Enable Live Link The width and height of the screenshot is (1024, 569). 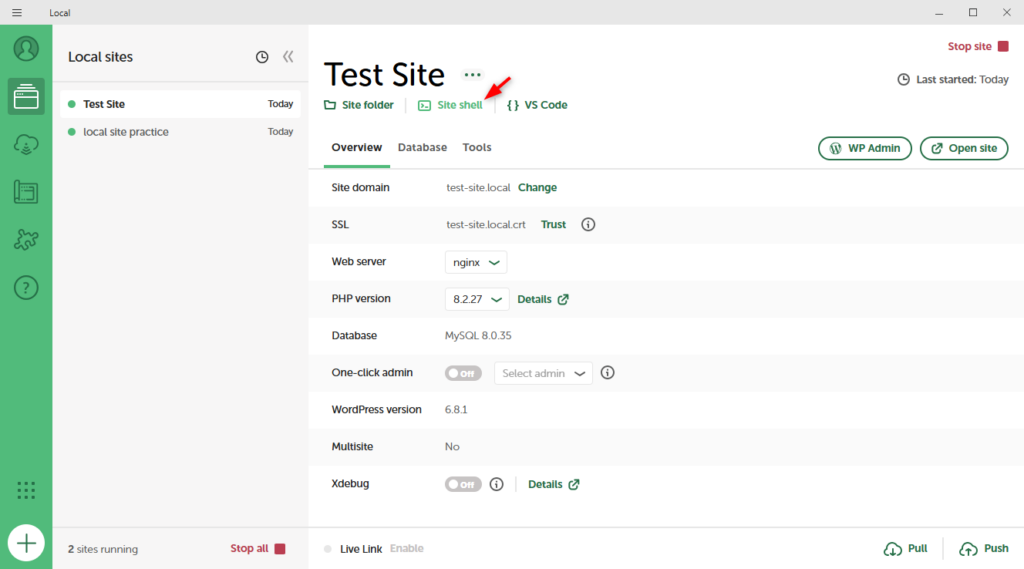407,549
